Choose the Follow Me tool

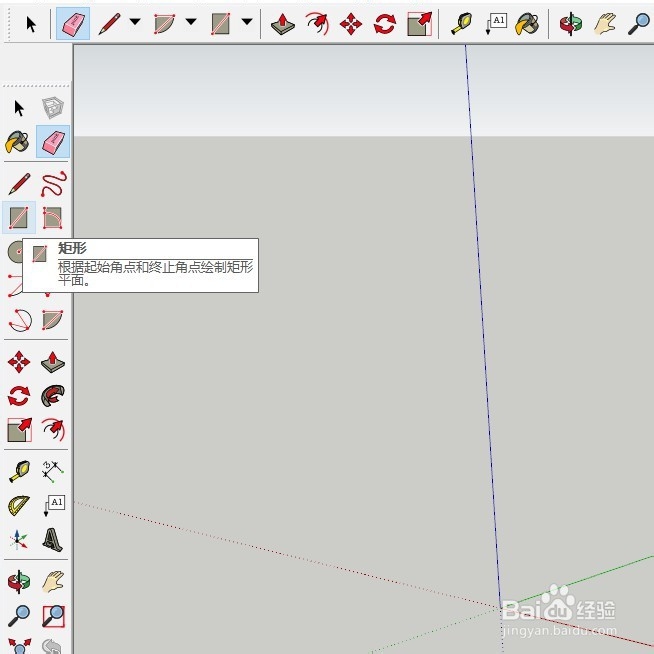point(53,396)
